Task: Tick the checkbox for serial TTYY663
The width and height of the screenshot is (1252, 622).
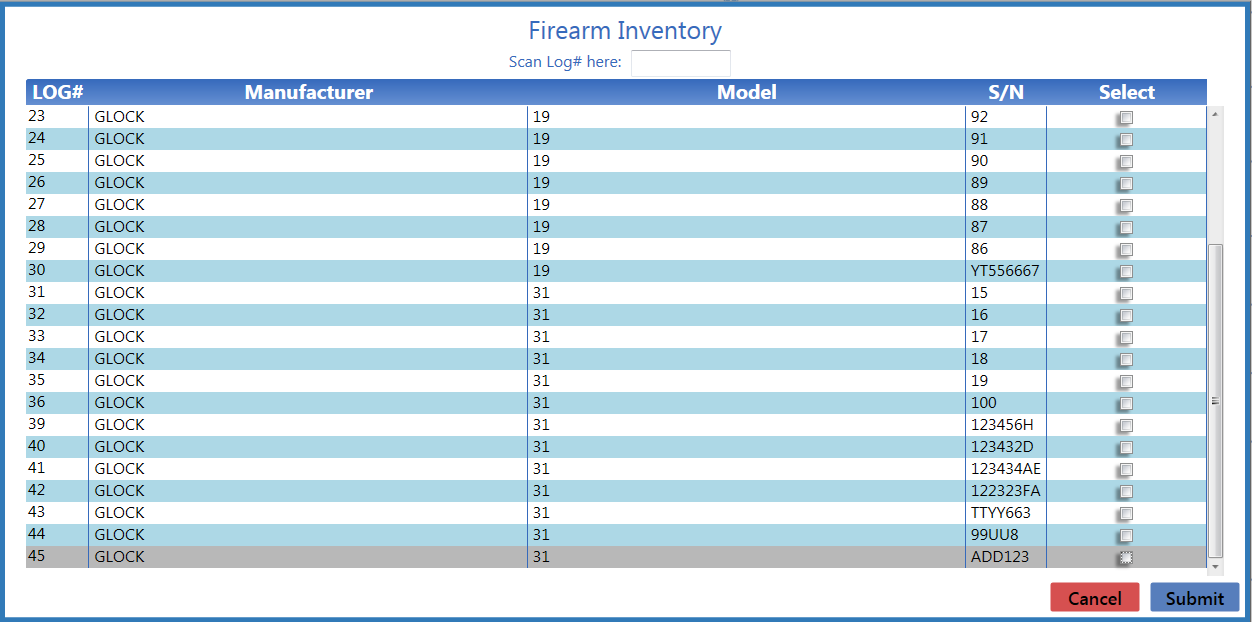Action: point(1126,514)
